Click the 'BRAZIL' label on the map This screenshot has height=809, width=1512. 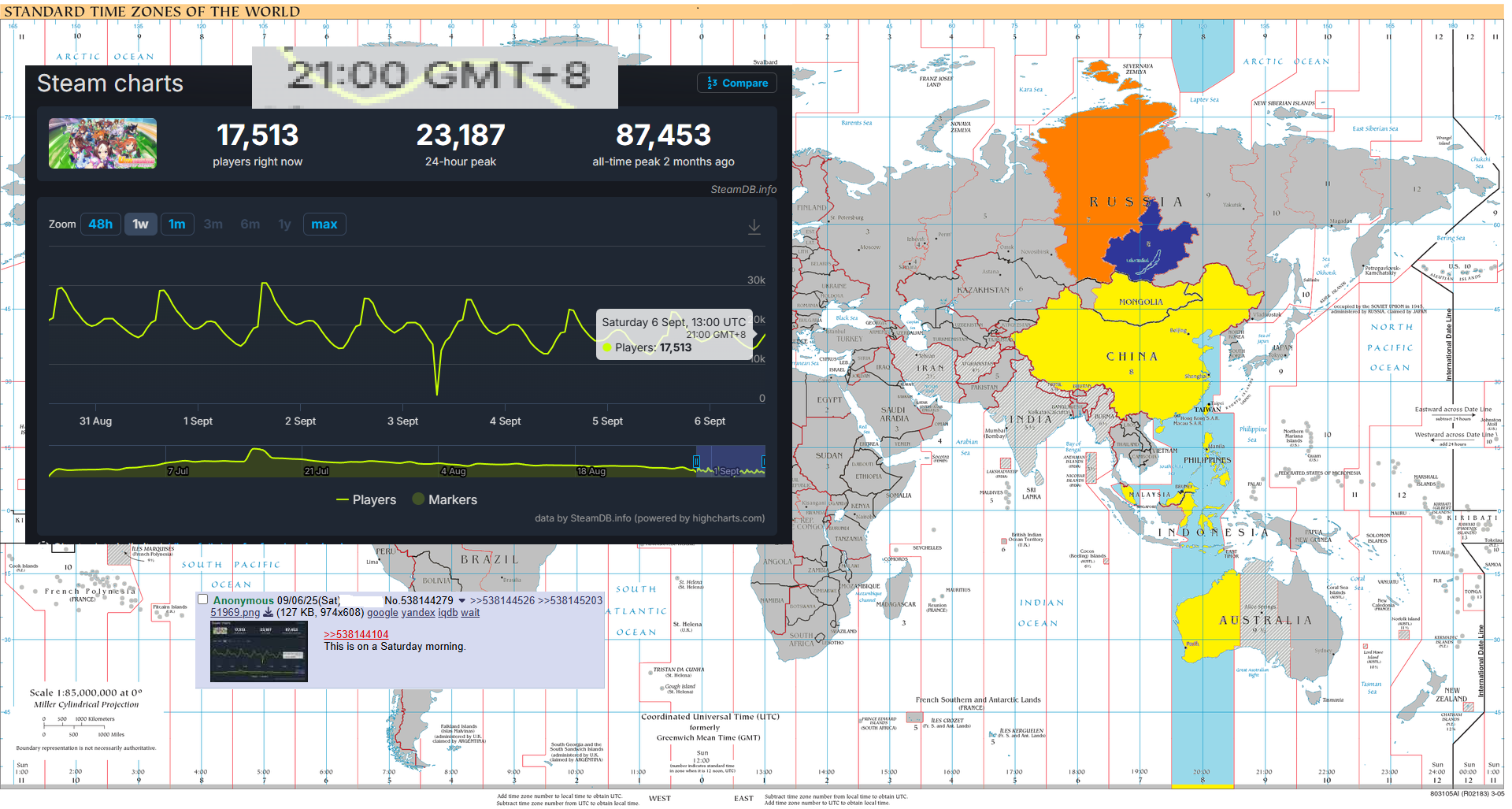(490, 559)
